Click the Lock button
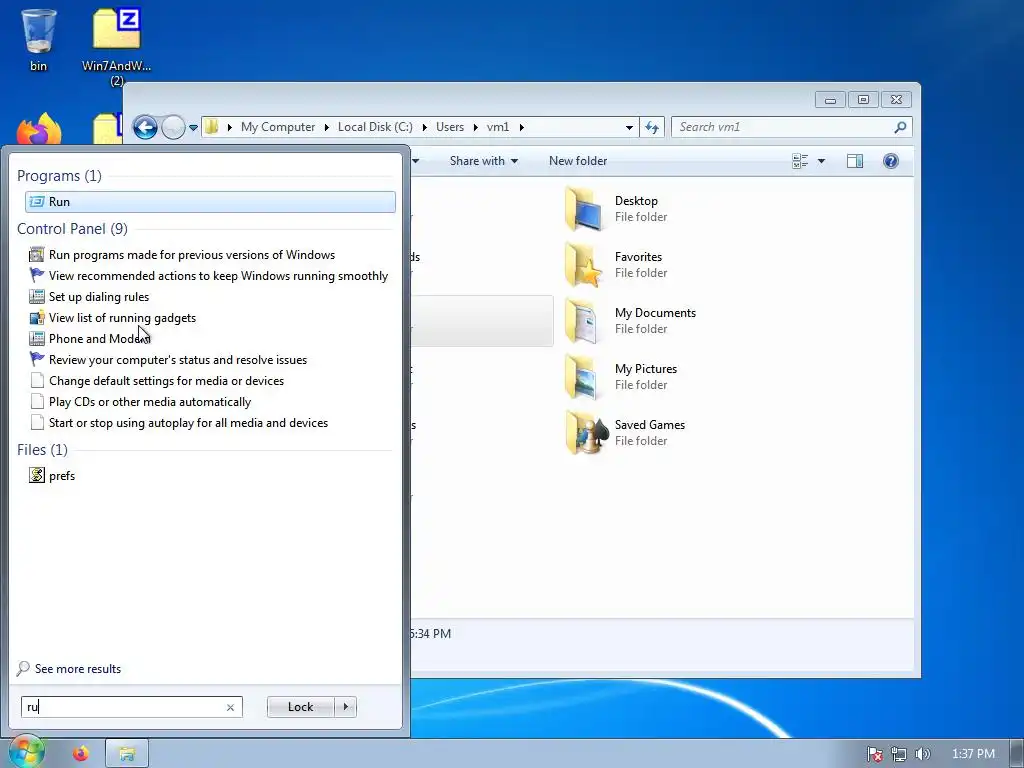1024x768 pixels. point(300,707)
